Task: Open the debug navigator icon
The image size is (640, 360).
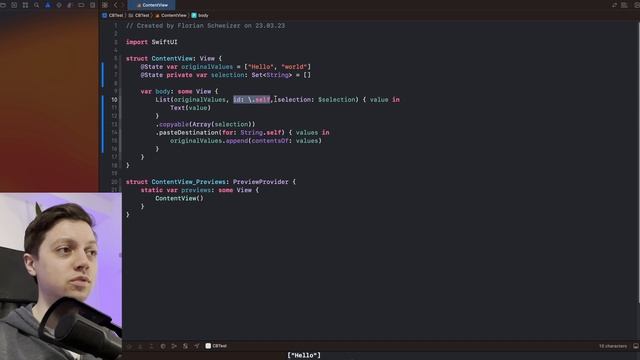Action: [x=70, y=5]
